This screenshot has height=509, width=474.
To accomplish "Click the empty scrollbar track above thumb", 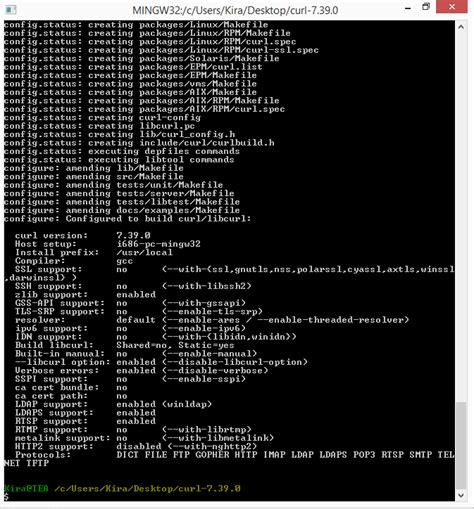I will [x=461, y=217].
